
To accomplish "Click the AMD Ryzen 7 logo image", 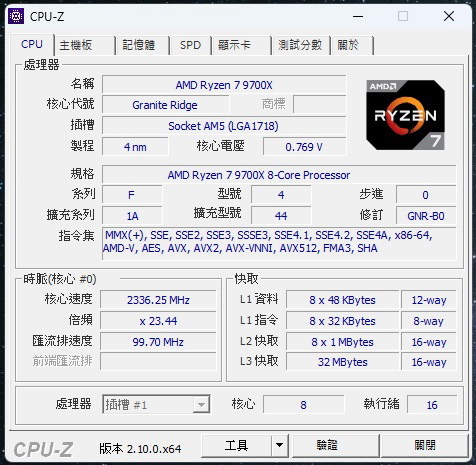I will (x=405, y=115).
